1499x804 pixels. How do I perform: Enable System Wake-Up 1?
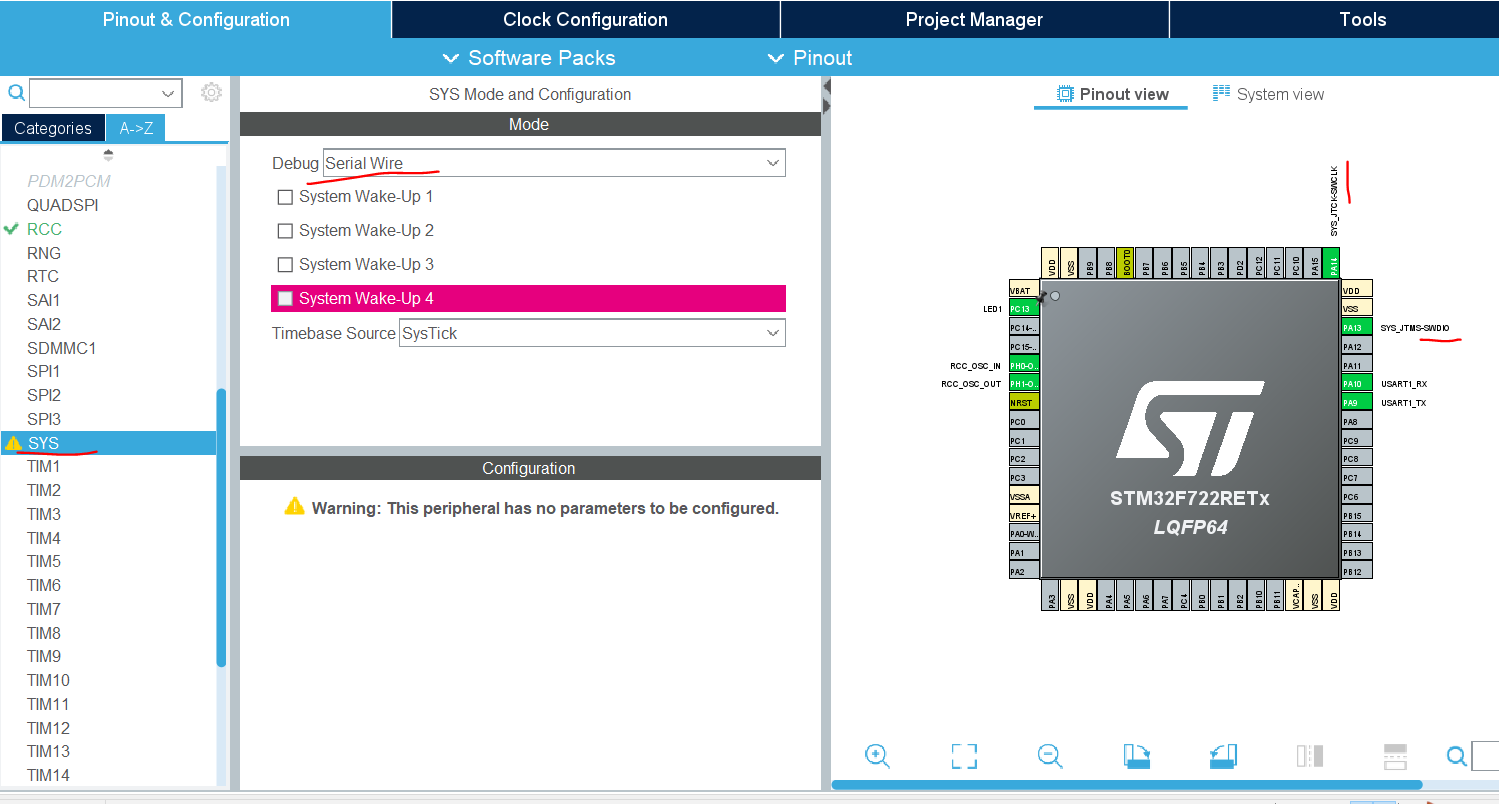click(284, 197)
